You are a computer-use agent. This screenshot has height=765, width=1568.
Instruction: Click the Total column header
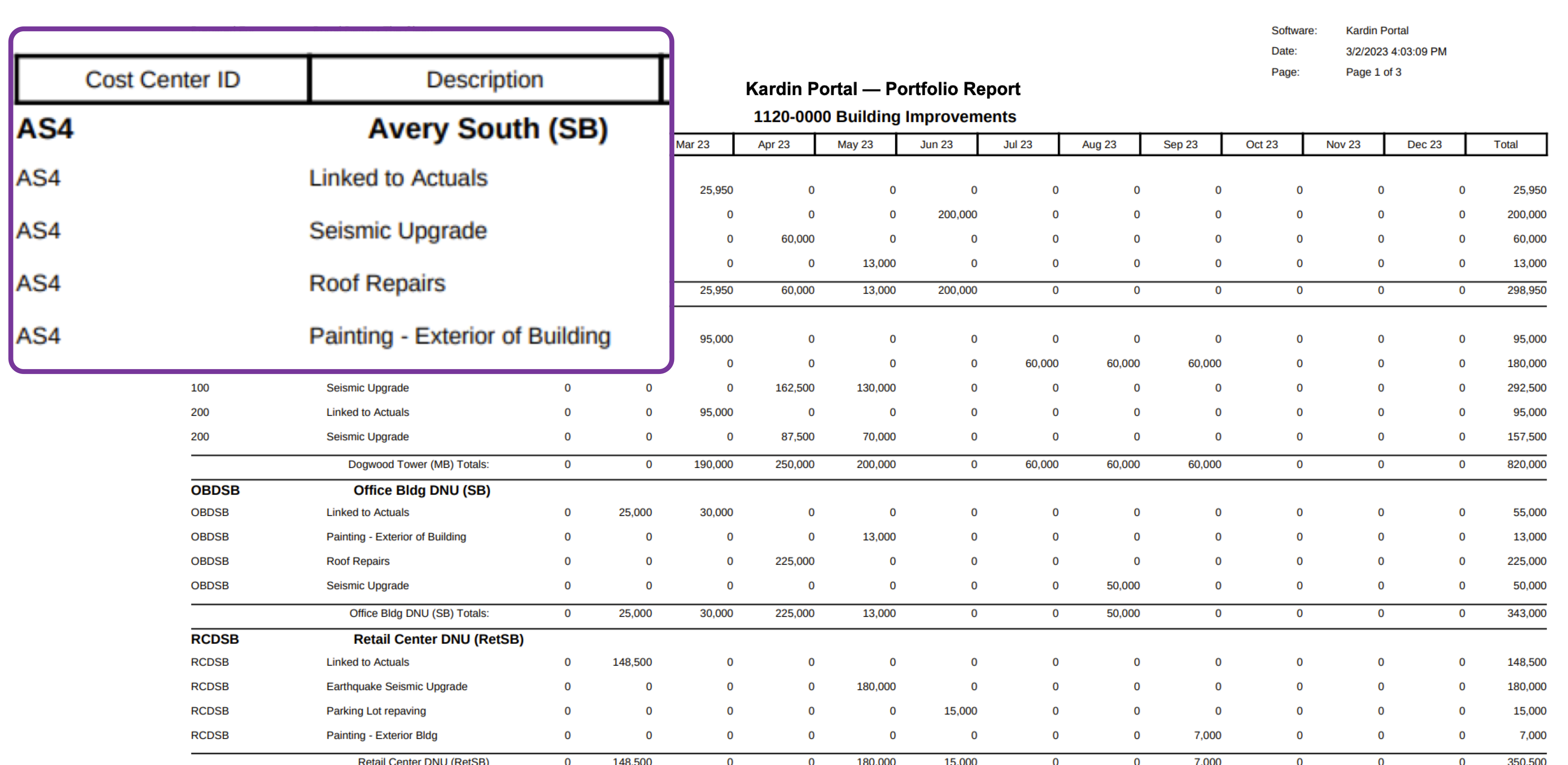(x=1505, y=144)
